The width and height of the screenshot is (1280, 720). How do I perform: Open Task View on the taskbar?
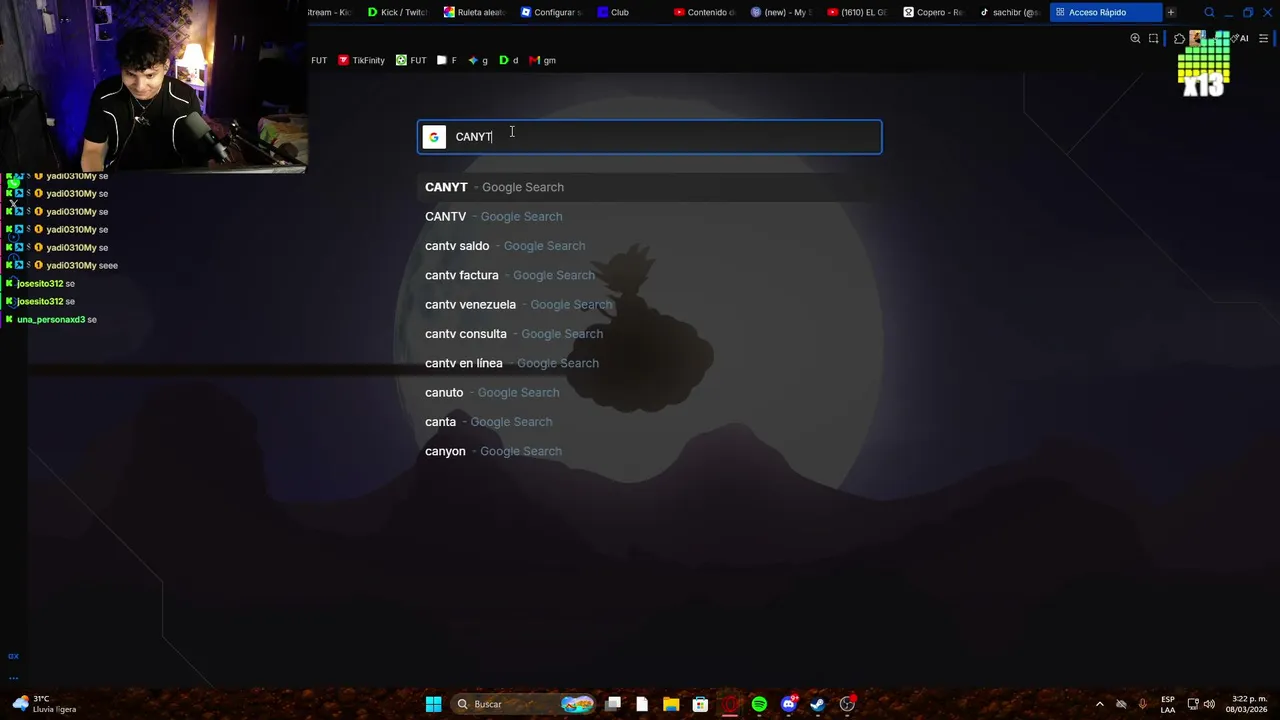(x=613, y=704)
